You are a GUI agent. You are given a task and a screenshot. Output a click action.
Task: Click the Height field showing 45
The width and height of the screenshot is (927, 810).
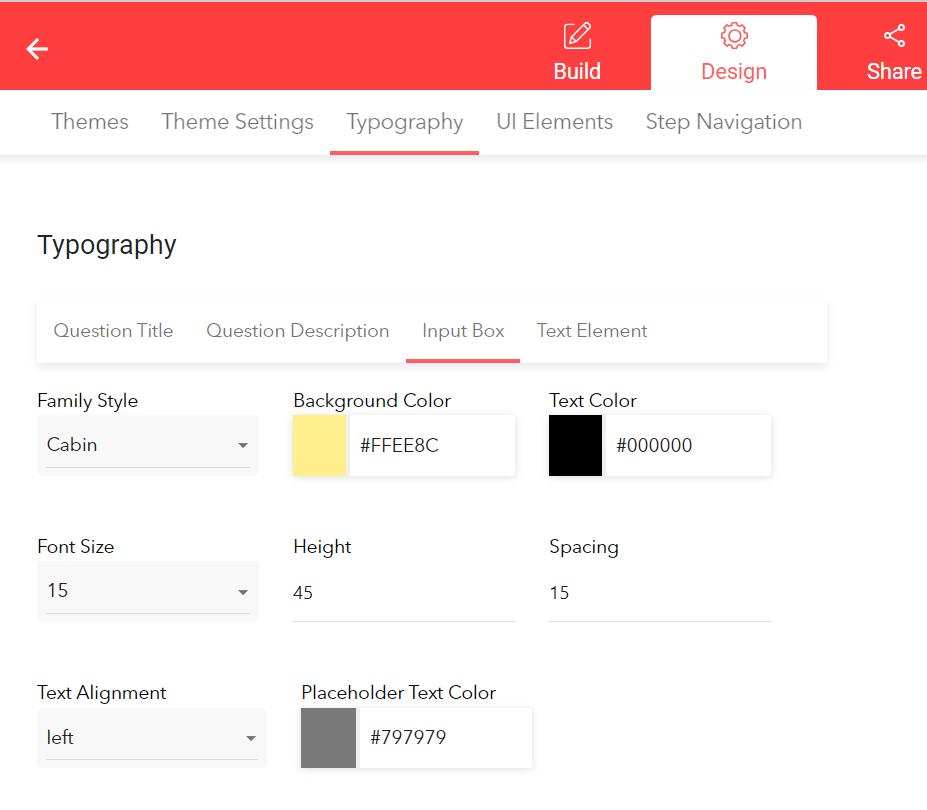[404, 592]
